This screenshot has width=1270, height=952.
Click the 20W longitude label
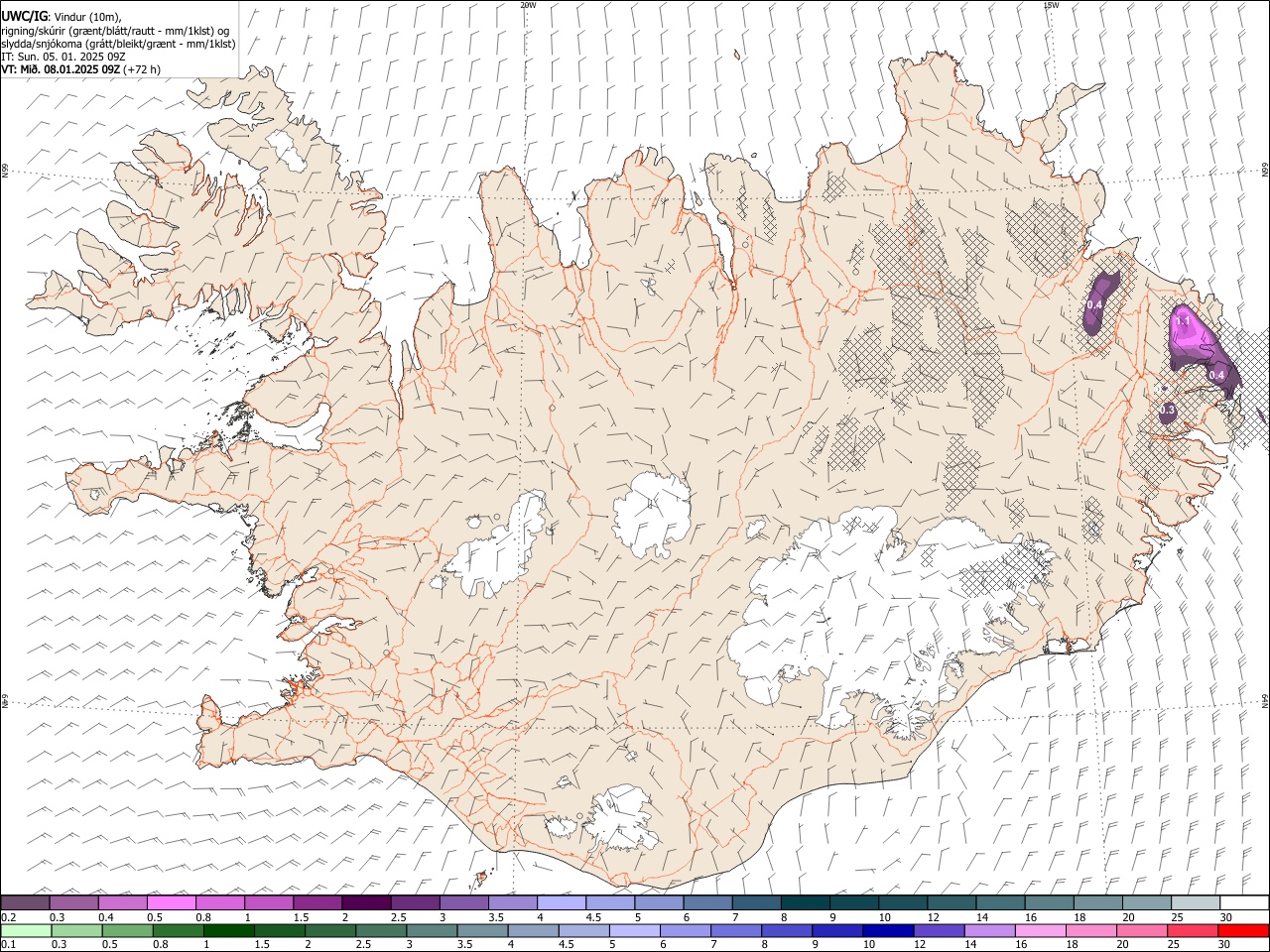point(529,5)
